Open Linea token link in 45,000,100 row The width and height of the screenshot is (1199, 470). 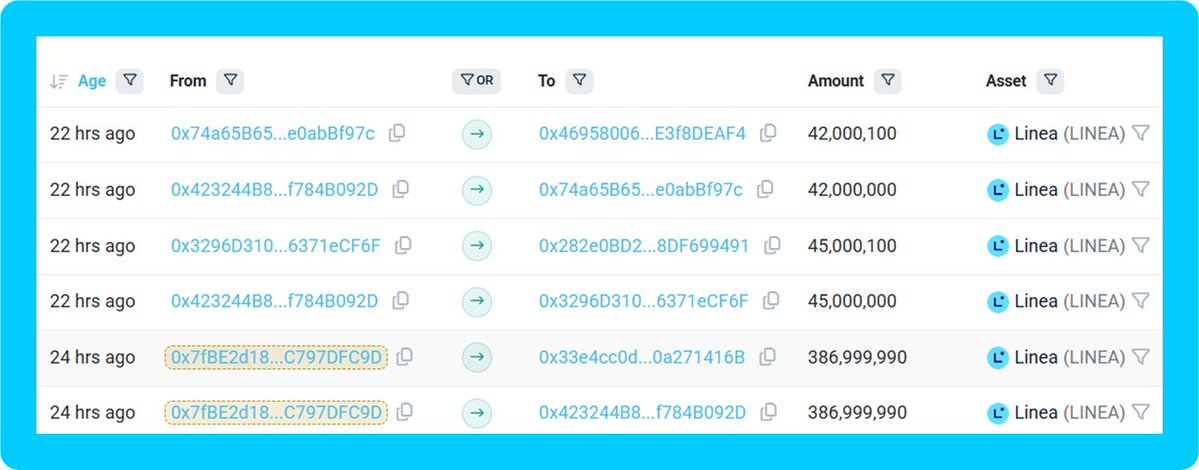coord(1057,245)
